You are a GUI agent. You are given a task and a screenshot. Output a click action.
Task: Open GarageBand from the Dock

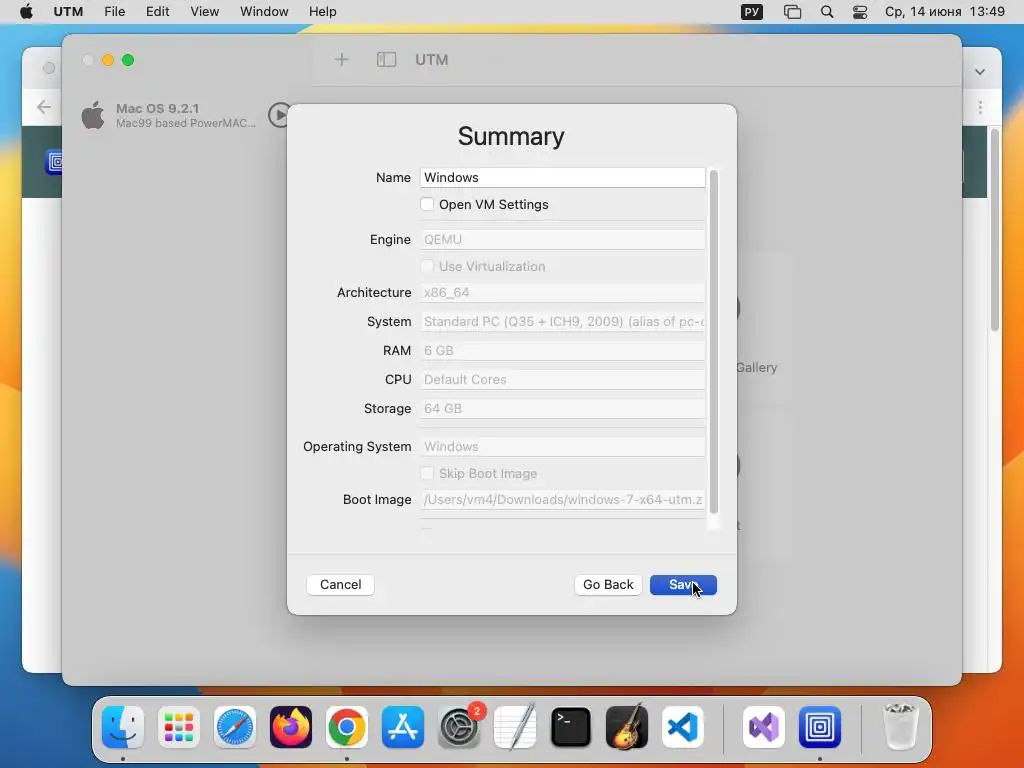click(627, 727)
